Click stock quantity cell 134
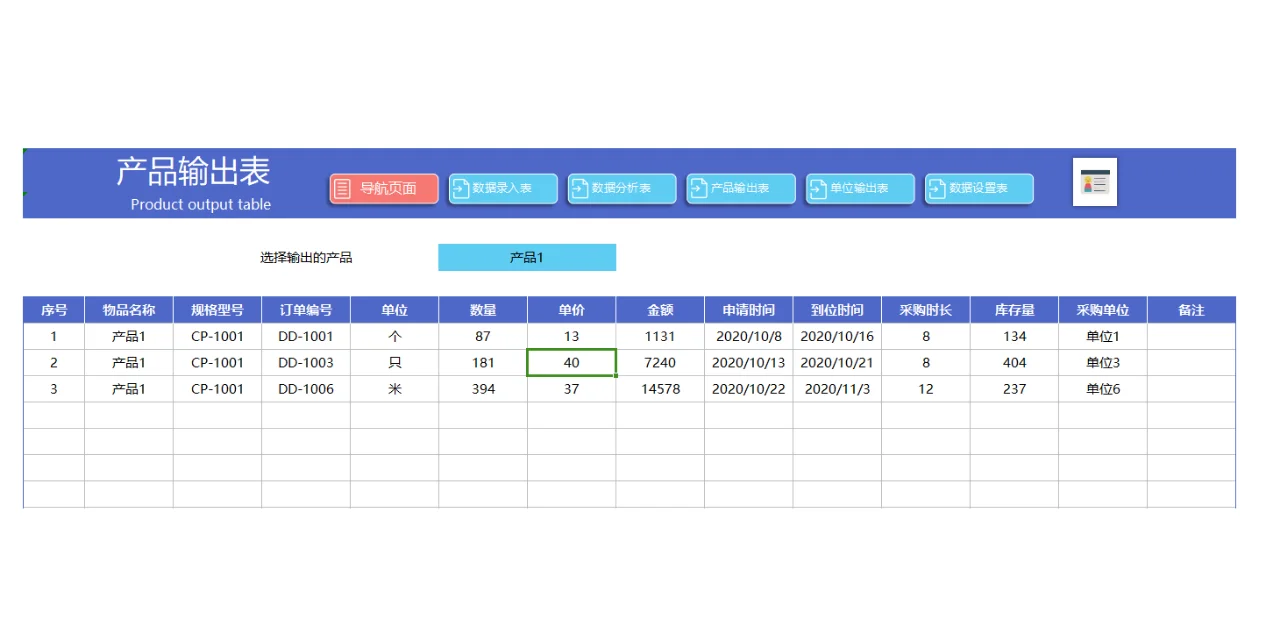Image resolution: width=1280 pixels, height=640 pixels. point(1014,337)
